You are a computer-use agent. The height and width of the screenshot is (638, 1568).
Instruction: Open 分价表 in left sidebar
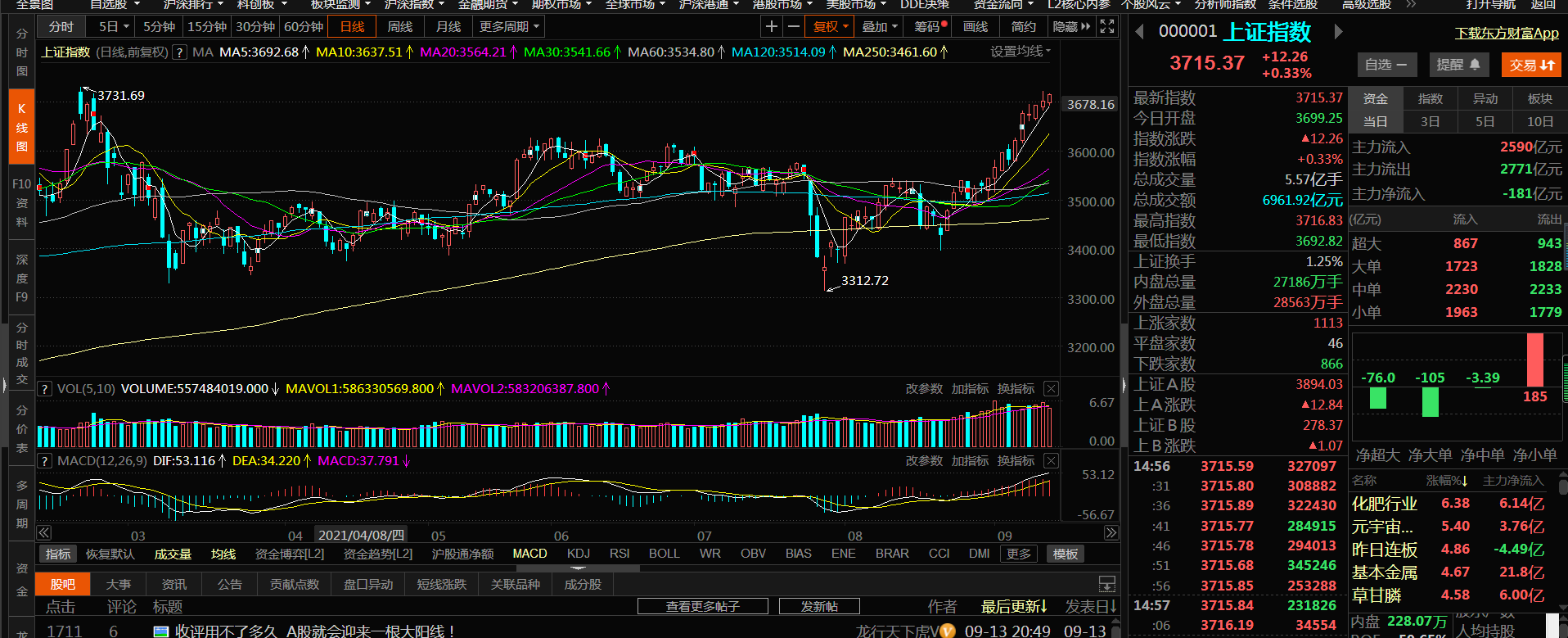tap(22, 428)
